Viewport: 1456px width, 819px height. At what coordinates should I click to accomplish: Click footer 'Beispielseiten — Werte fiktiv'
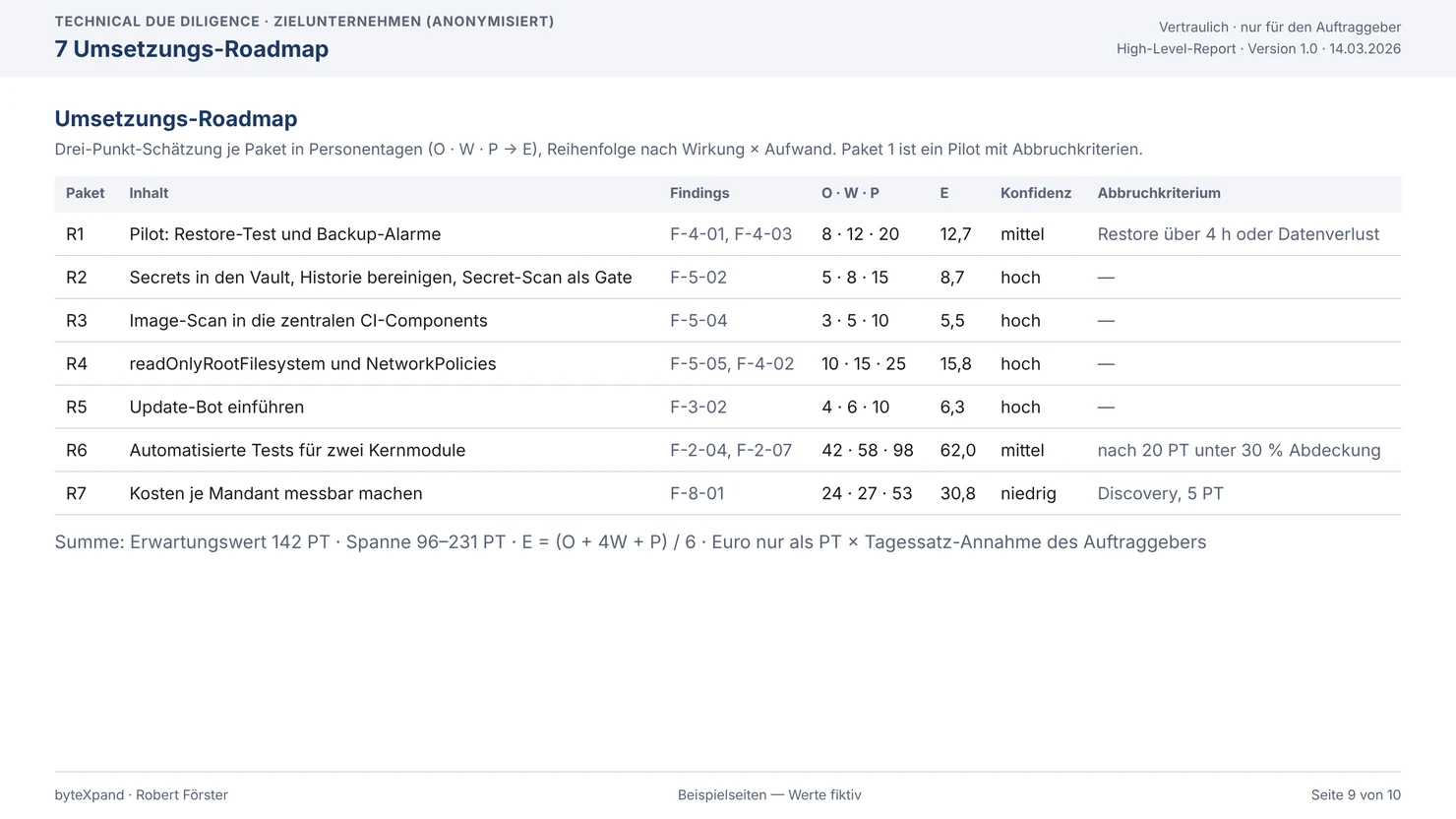[x=769, y=795]
